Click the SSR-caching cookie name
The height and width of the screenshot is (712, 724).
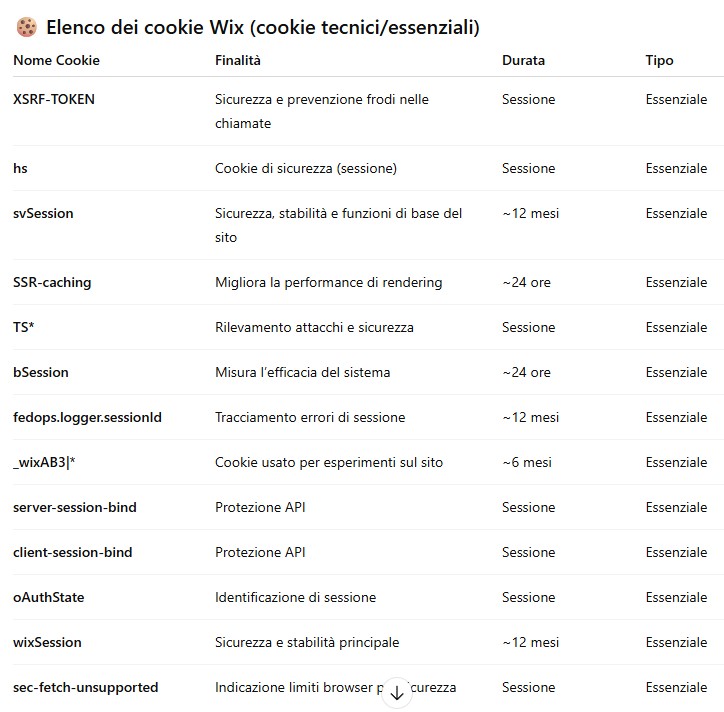click(52, 282)
